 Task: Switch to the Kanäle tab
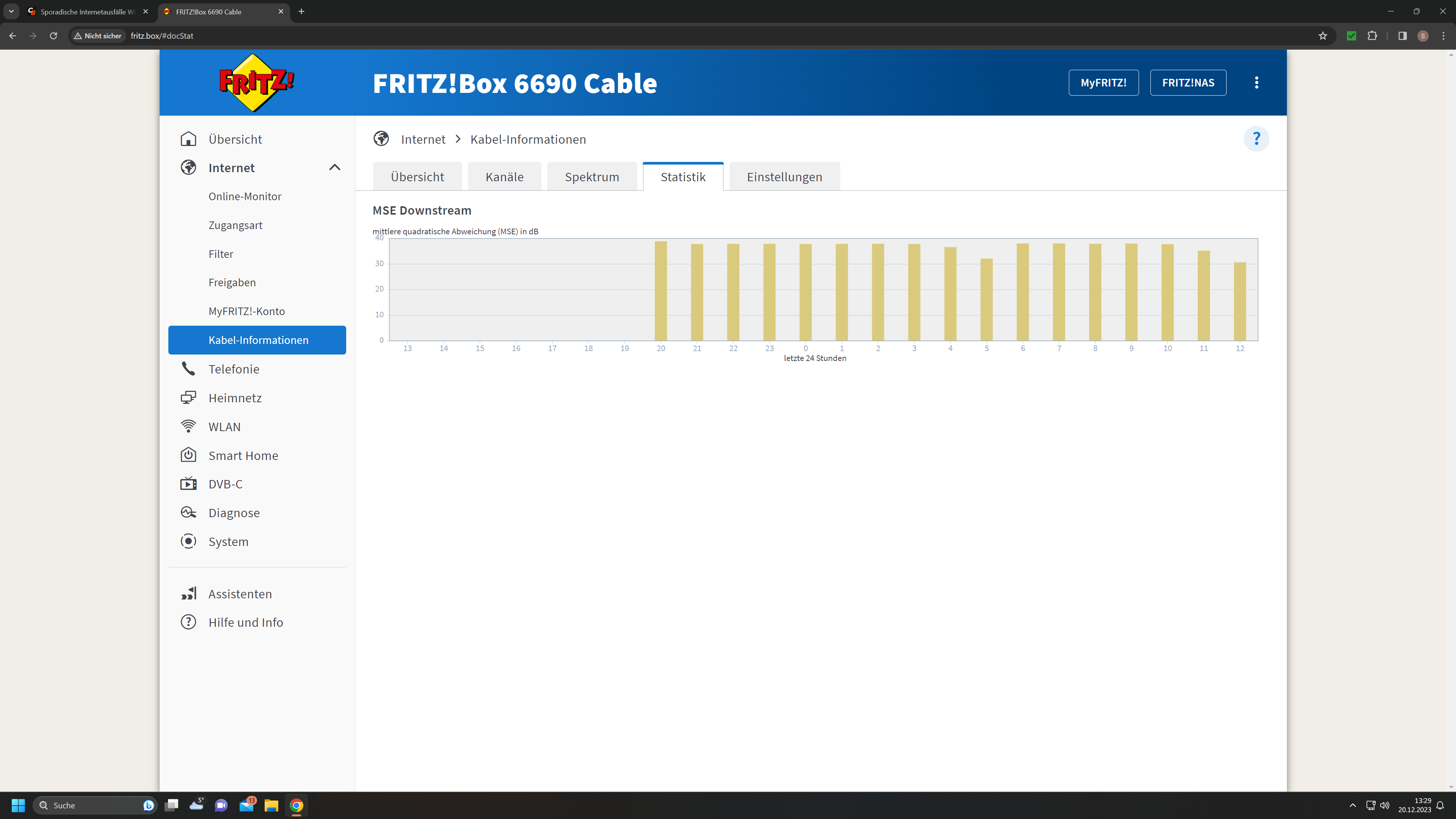point(504,177)
